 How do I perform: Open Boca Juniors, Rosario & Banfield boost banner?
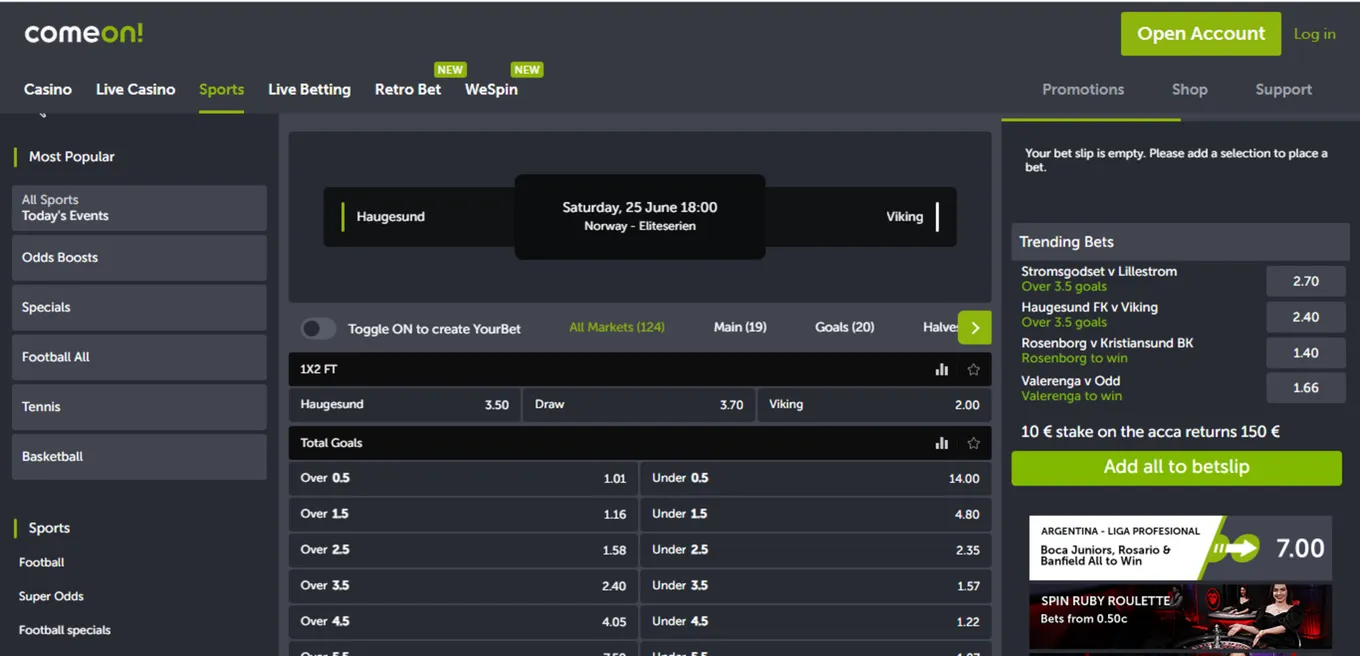point(1180,548)
